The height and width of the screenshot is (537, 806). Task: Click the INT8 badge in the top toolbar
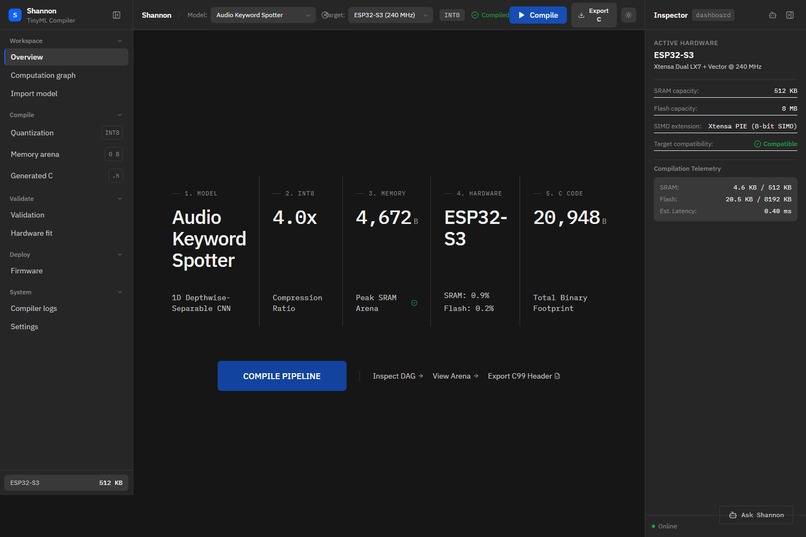[x=452, y=15]
